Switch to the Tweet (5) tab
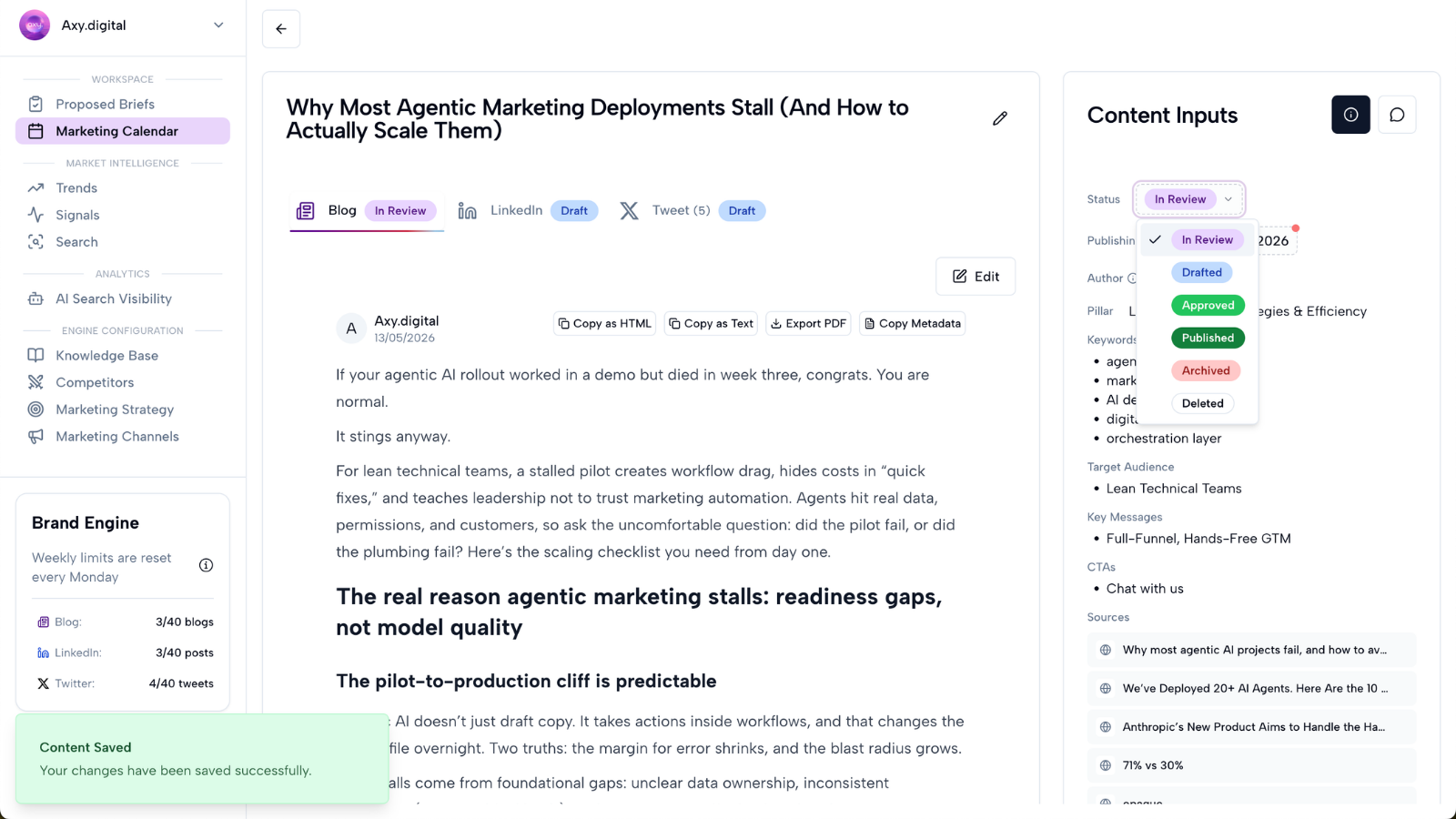Screen dimensions: 1456x819 [693, 210]
